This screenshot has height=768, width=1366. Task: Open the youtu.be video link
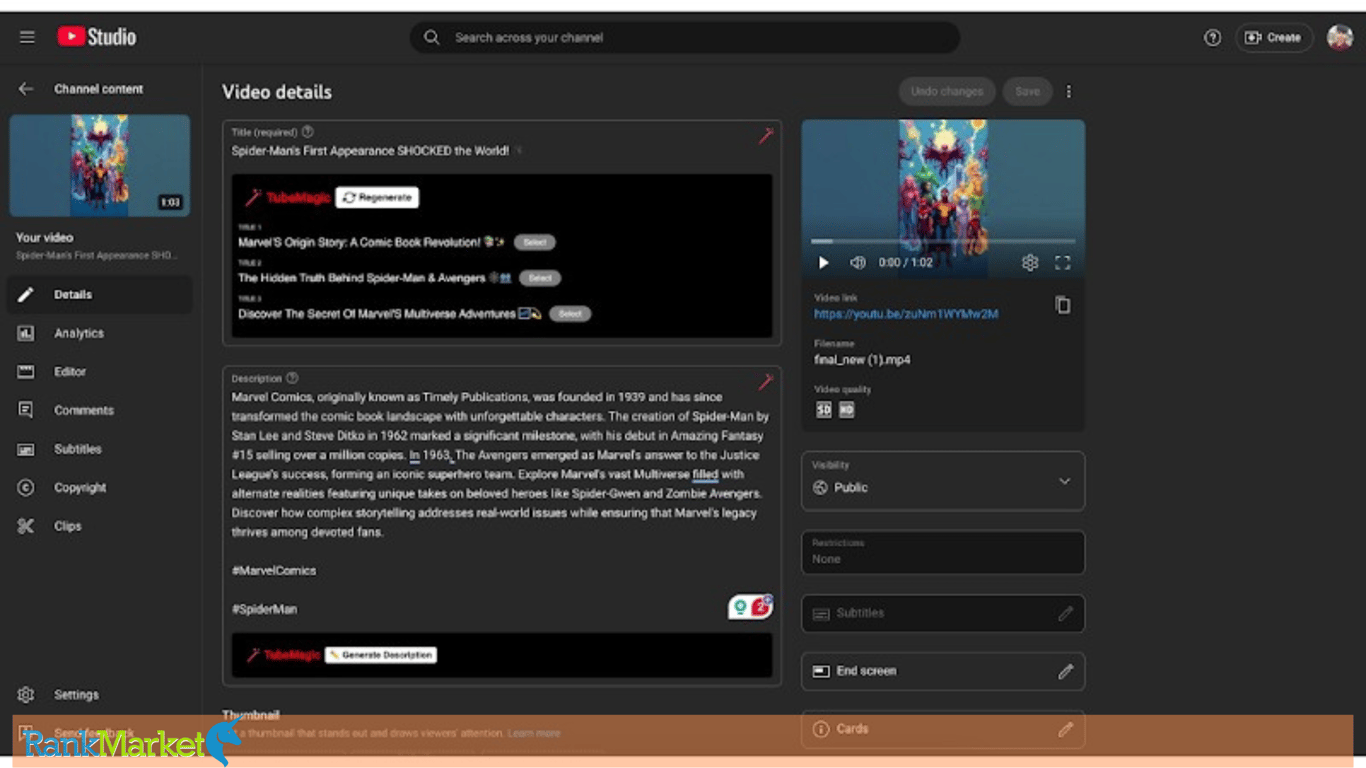point(906,314)
